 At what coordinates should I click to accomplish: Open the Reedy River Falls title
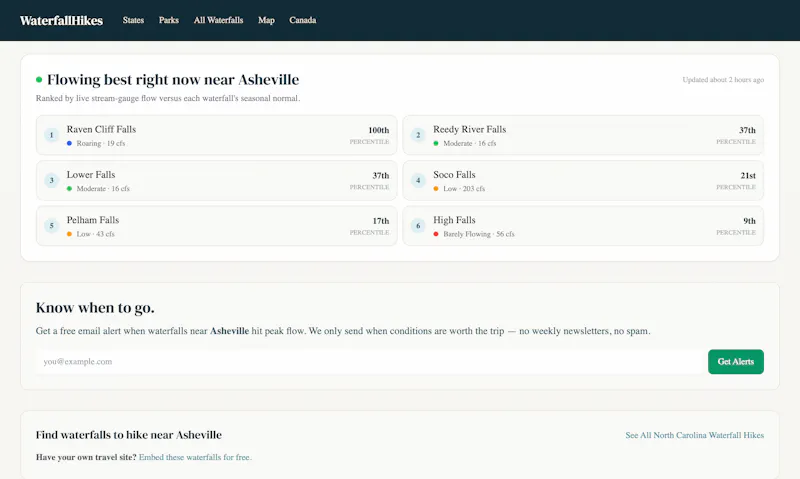[469, 130]
